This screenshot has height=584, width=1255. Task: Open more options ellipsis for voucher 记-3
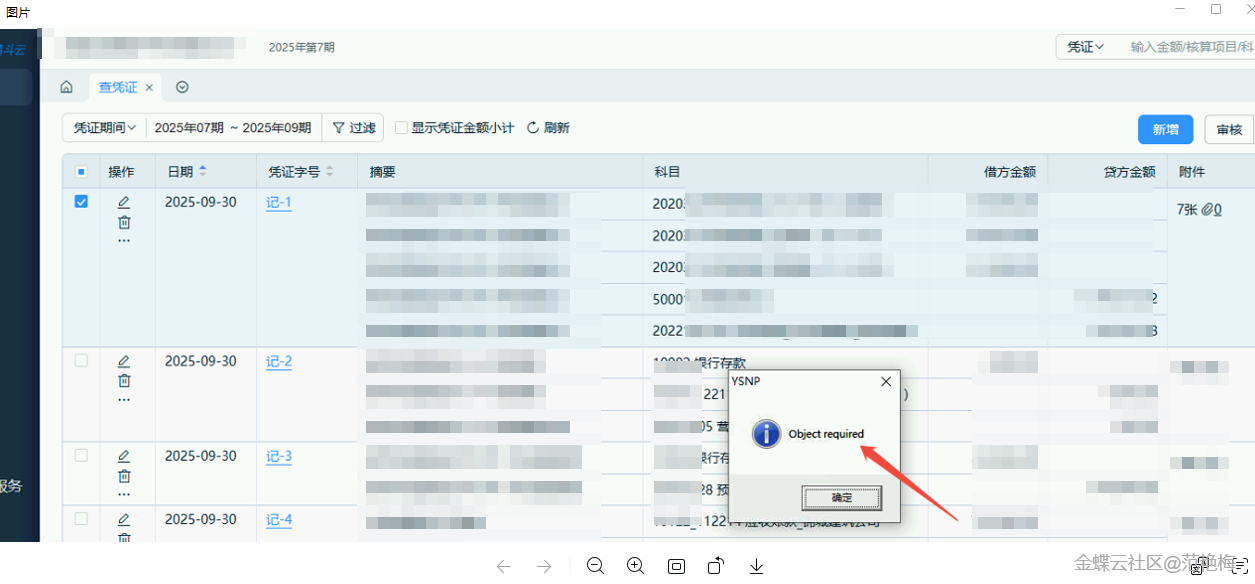point(124,494)
